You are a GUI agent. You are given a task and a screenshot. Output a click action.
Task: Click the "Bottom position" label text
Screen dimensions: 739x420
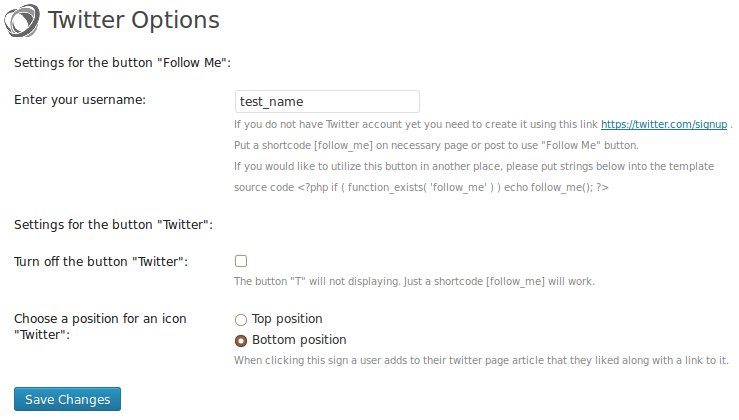click(x=299, y=340)
